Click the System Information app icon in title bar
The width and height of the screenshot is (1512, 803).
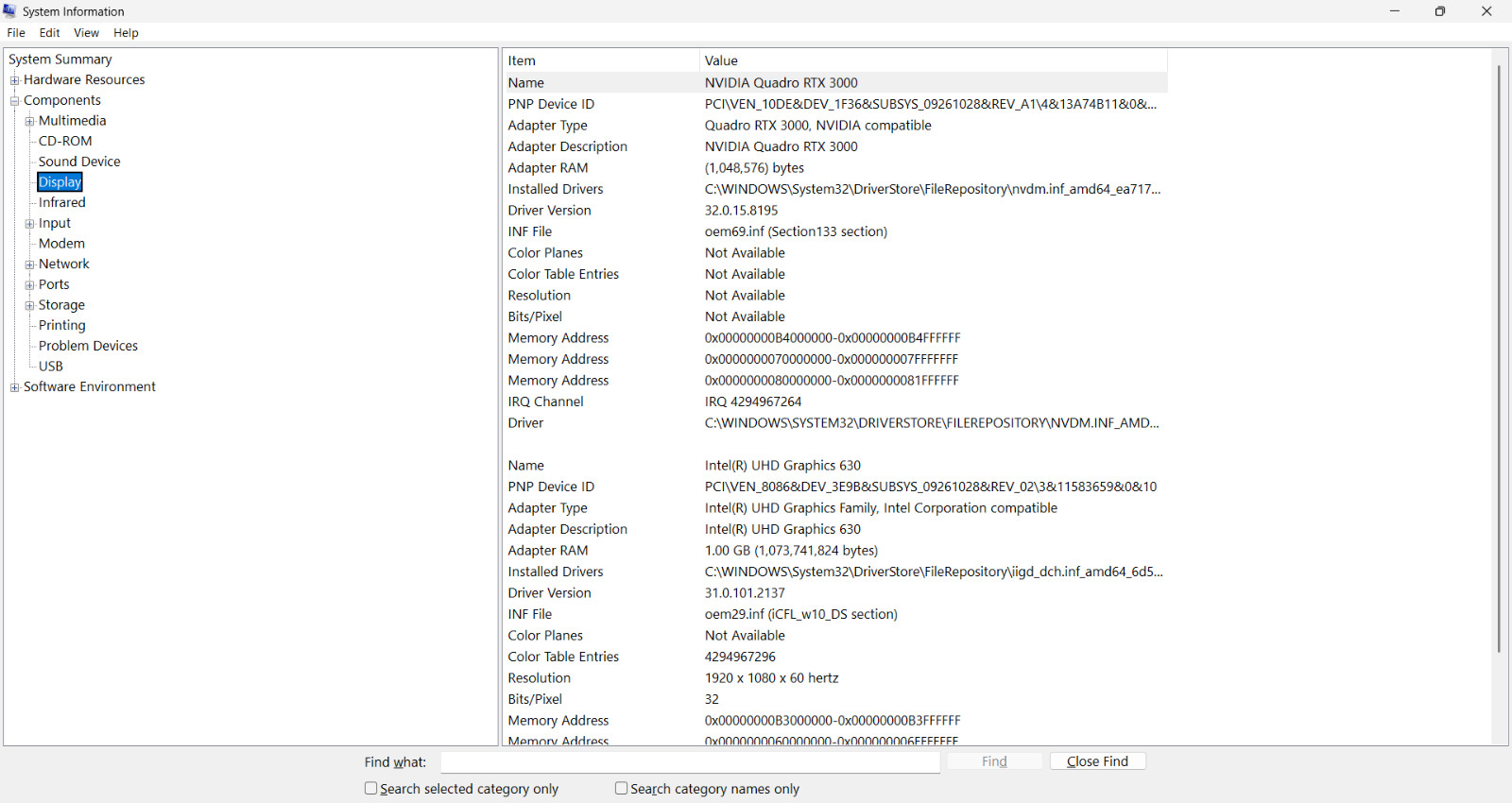[x=9, y=11]
